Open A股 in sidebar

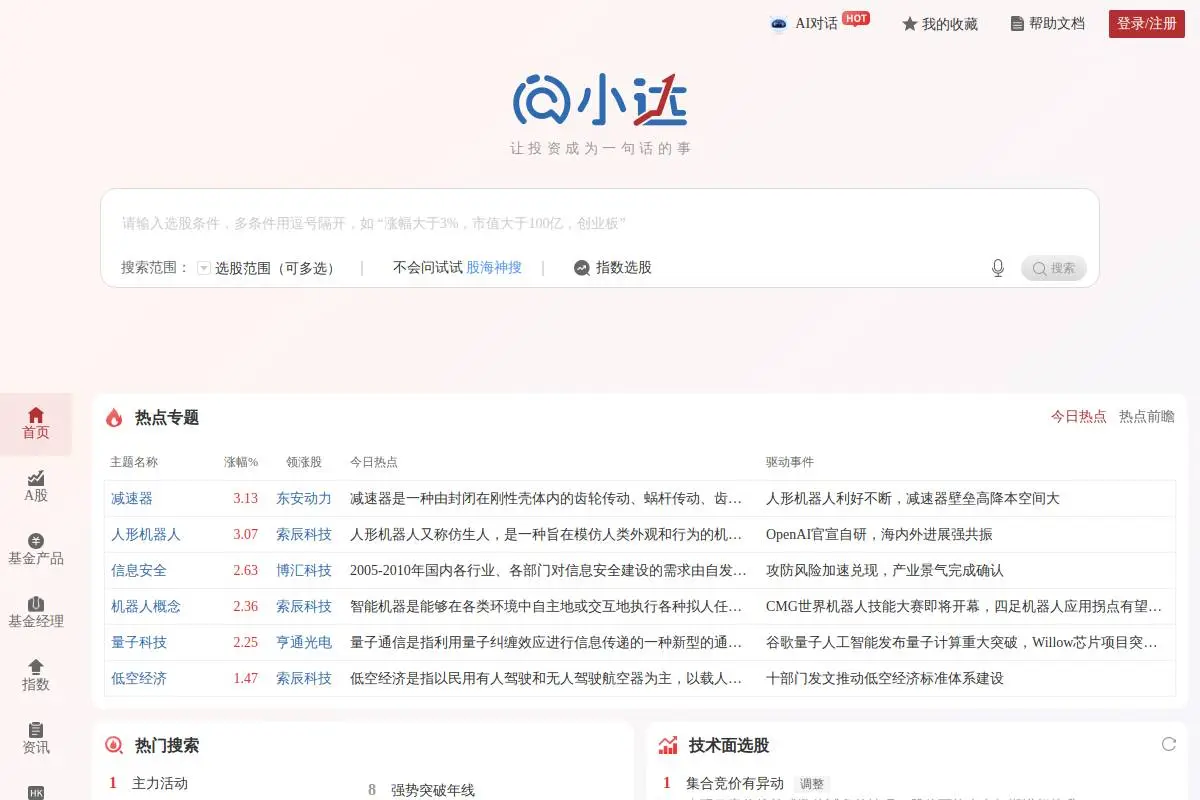point(36,487)
